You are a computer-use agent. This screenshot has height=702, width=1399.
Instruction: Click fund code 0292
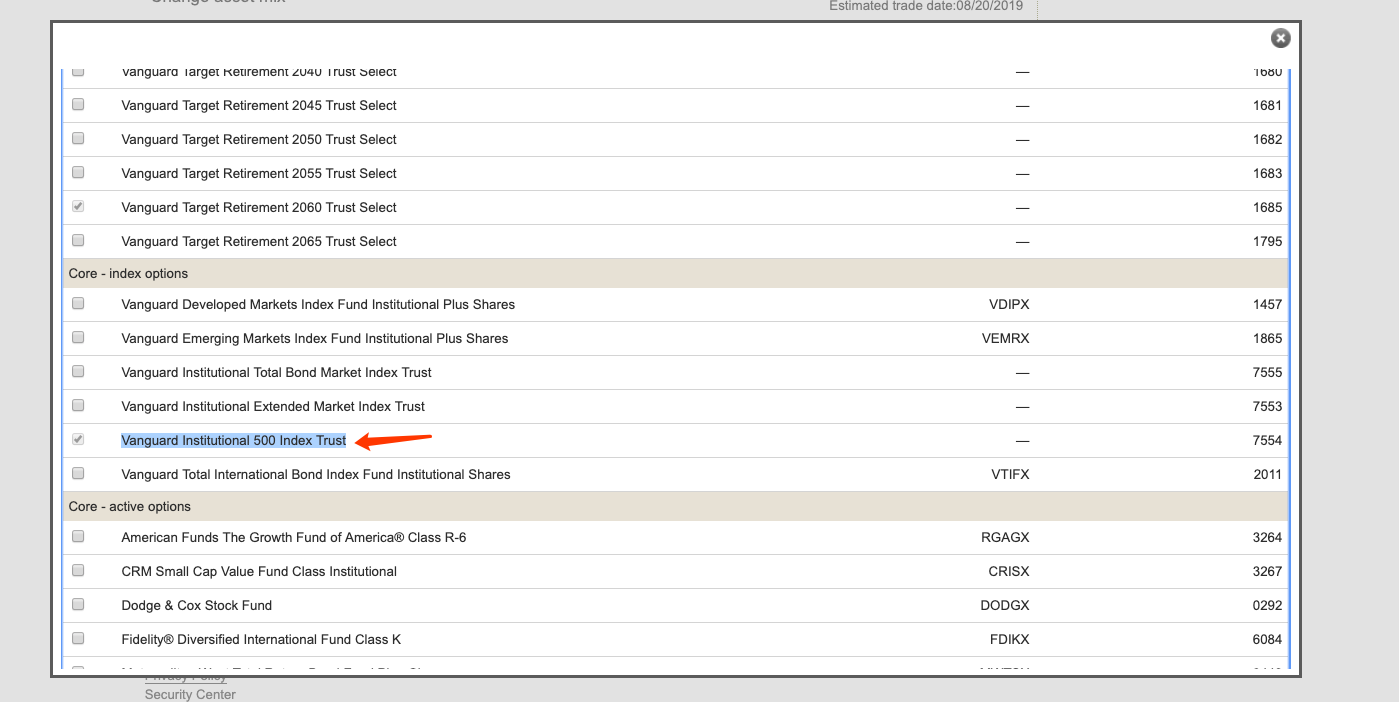[x=1267, y=605]
